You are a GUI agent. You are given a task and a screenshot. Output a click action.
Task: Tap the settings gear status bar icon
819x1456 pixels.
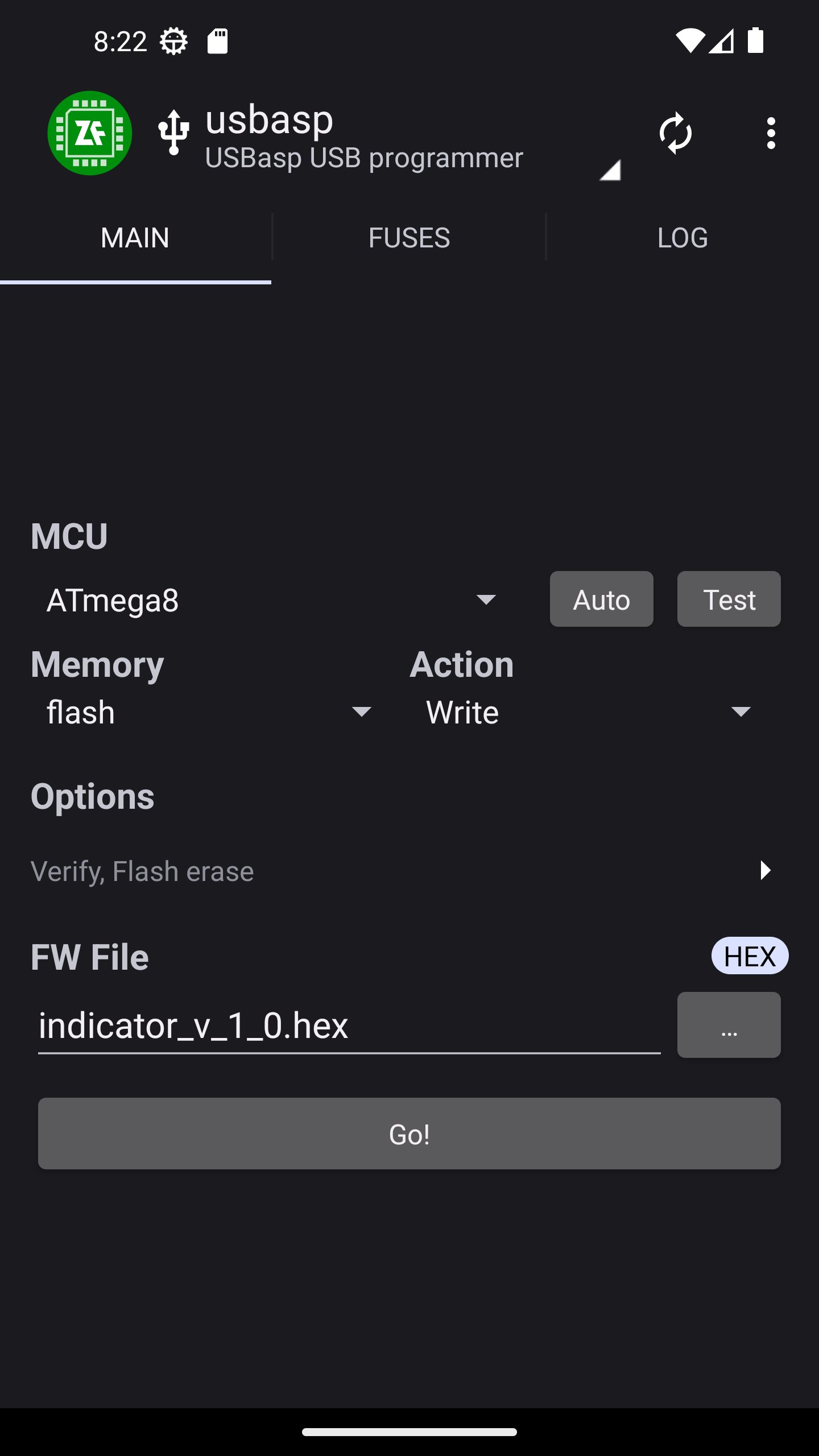(x=173, y=42)
